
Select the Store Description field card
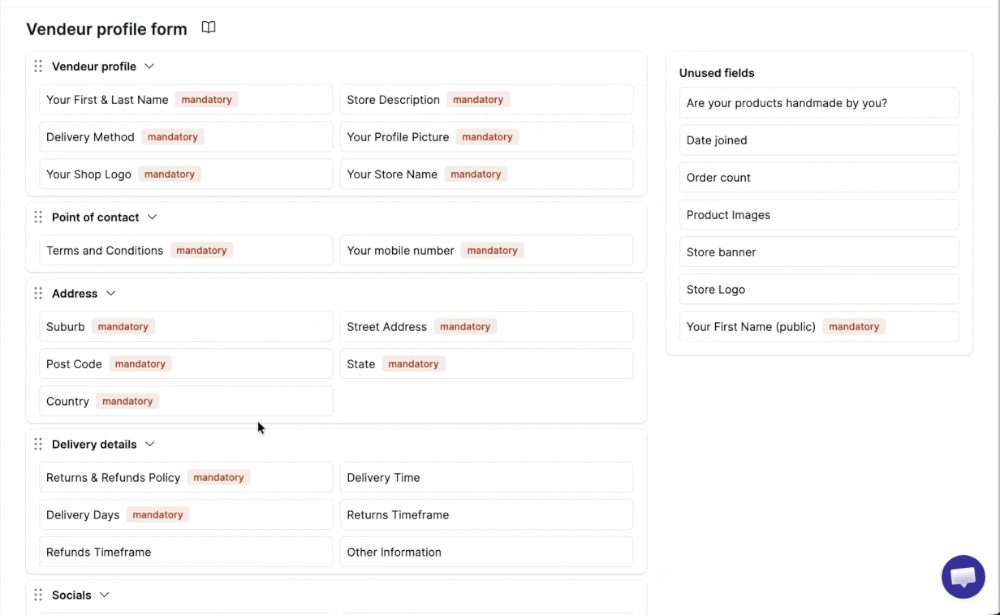tap(487, 100)
